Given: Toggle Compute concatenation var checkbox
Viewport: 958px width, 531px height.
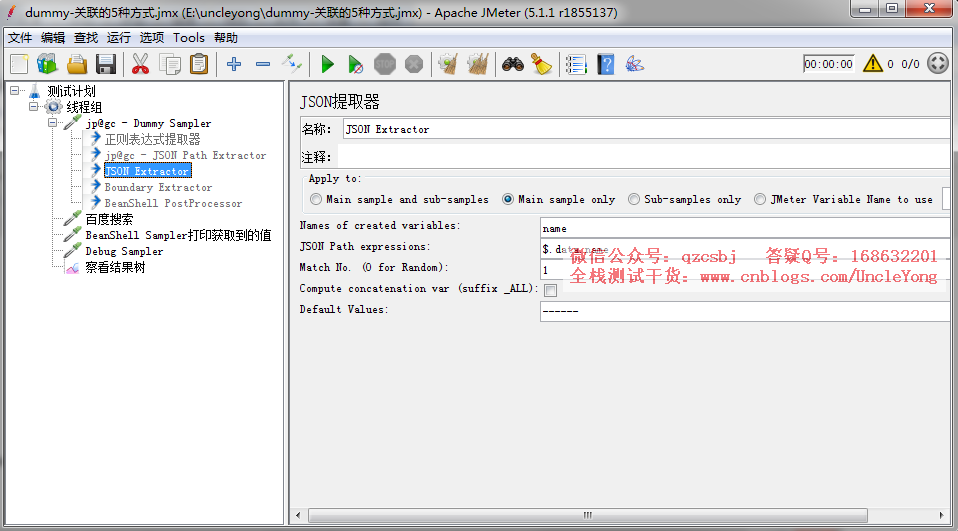Looking at the screenshot, I should tap(550, 290).
